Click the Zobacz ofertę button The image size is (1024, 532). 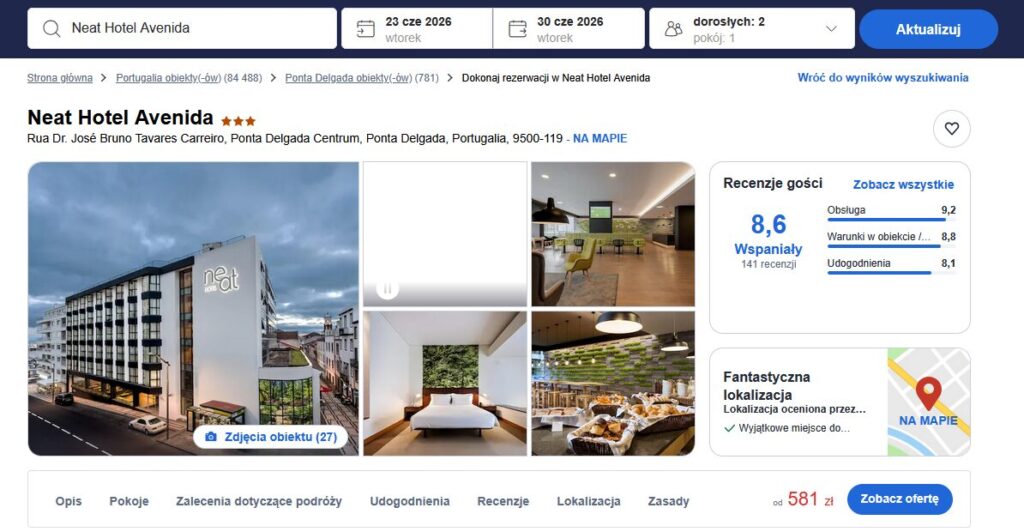[x=899, y=499]
